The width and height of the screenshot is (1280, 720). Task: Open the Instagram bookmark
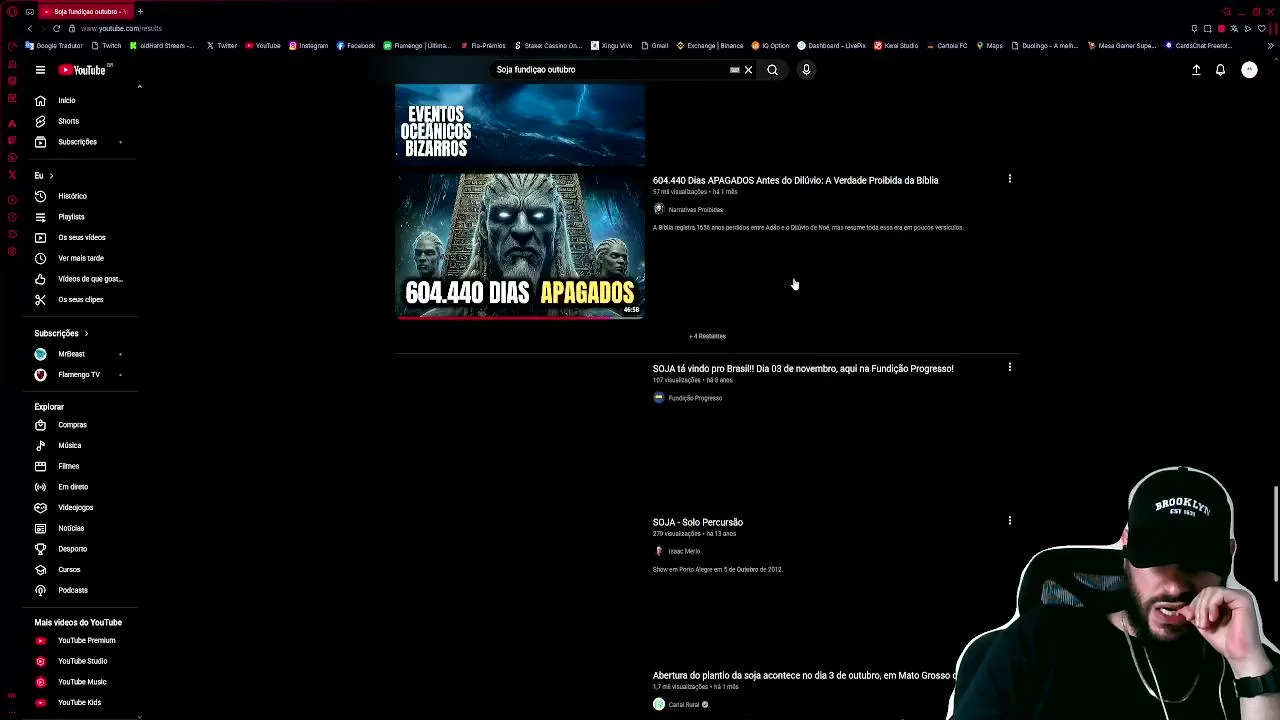pyautogui.click(x=308, y=45)
